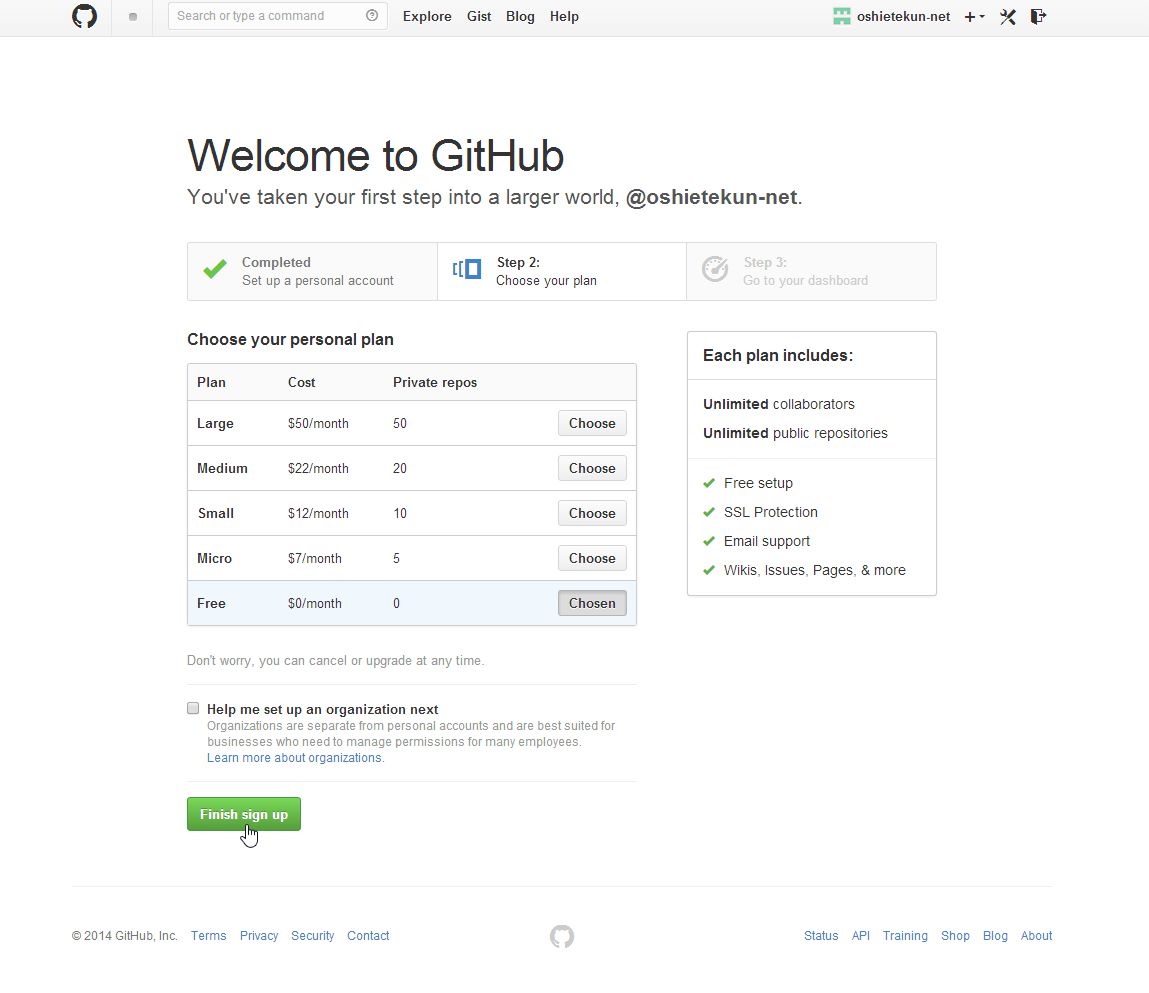Click Unlimited public repositories text
This screenshot has height=993, width=1149.
(x=795, y=433)
